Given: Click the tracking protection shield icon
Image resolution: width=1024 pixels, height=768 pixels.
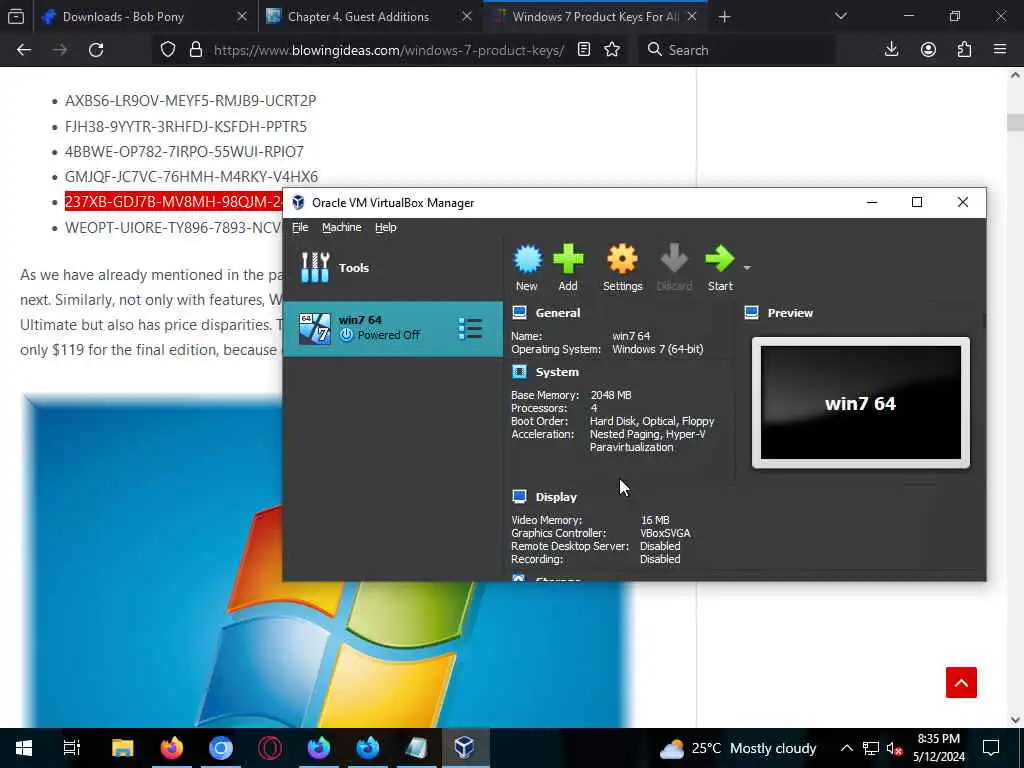Looking at the screenshot, I should 168,50.
